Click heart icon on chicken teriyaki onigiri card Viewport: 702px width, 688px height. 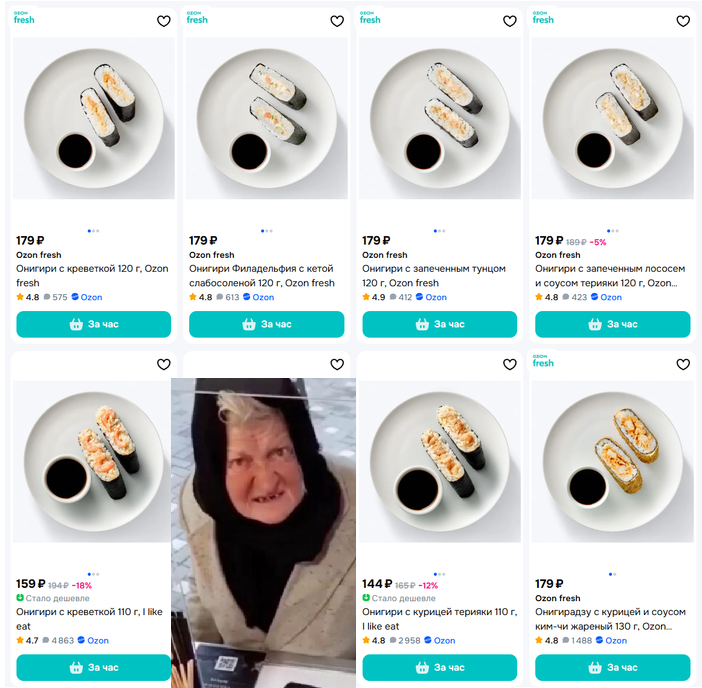[x=510, y=364]
